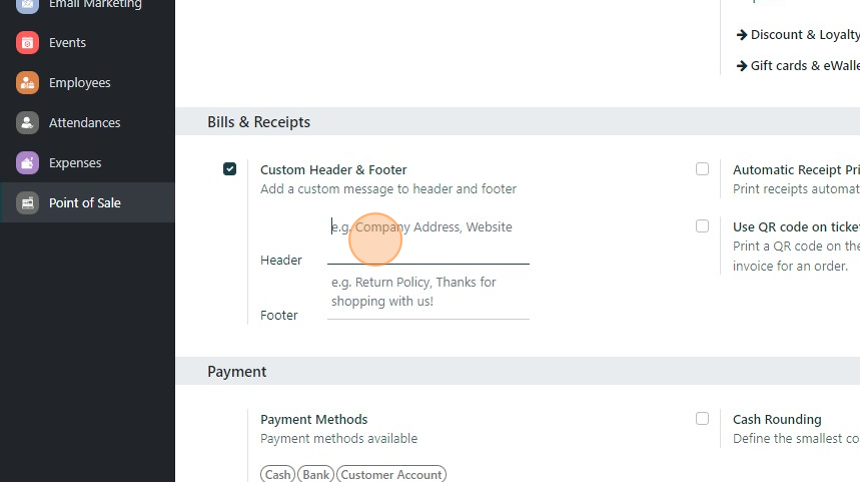This screenshot has height=482, width=860.
Task: Click the Gift cards & eWallet arrow icon
Action: [742, 66]
